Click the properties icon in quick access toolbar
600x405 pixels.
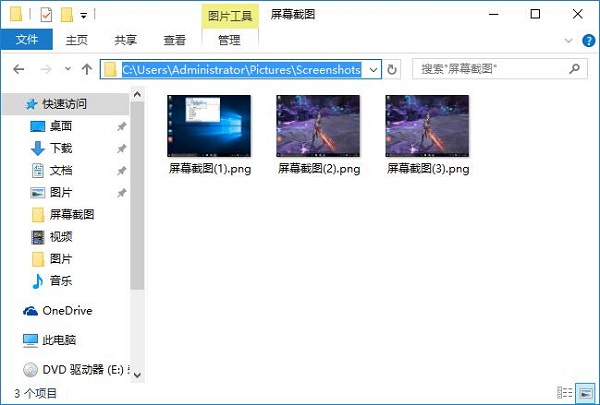(45, 14)
